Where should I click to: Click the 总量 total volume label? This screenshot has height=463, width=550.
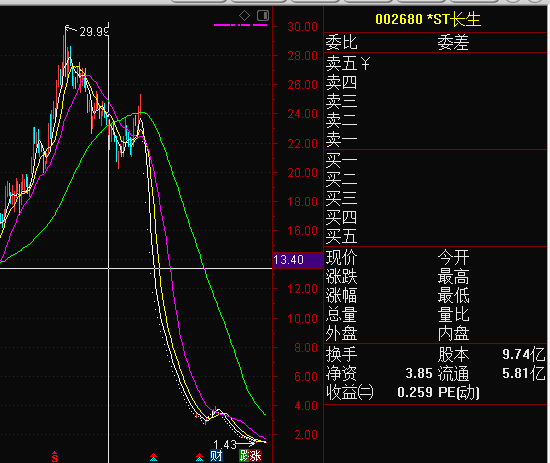point(341,315)
